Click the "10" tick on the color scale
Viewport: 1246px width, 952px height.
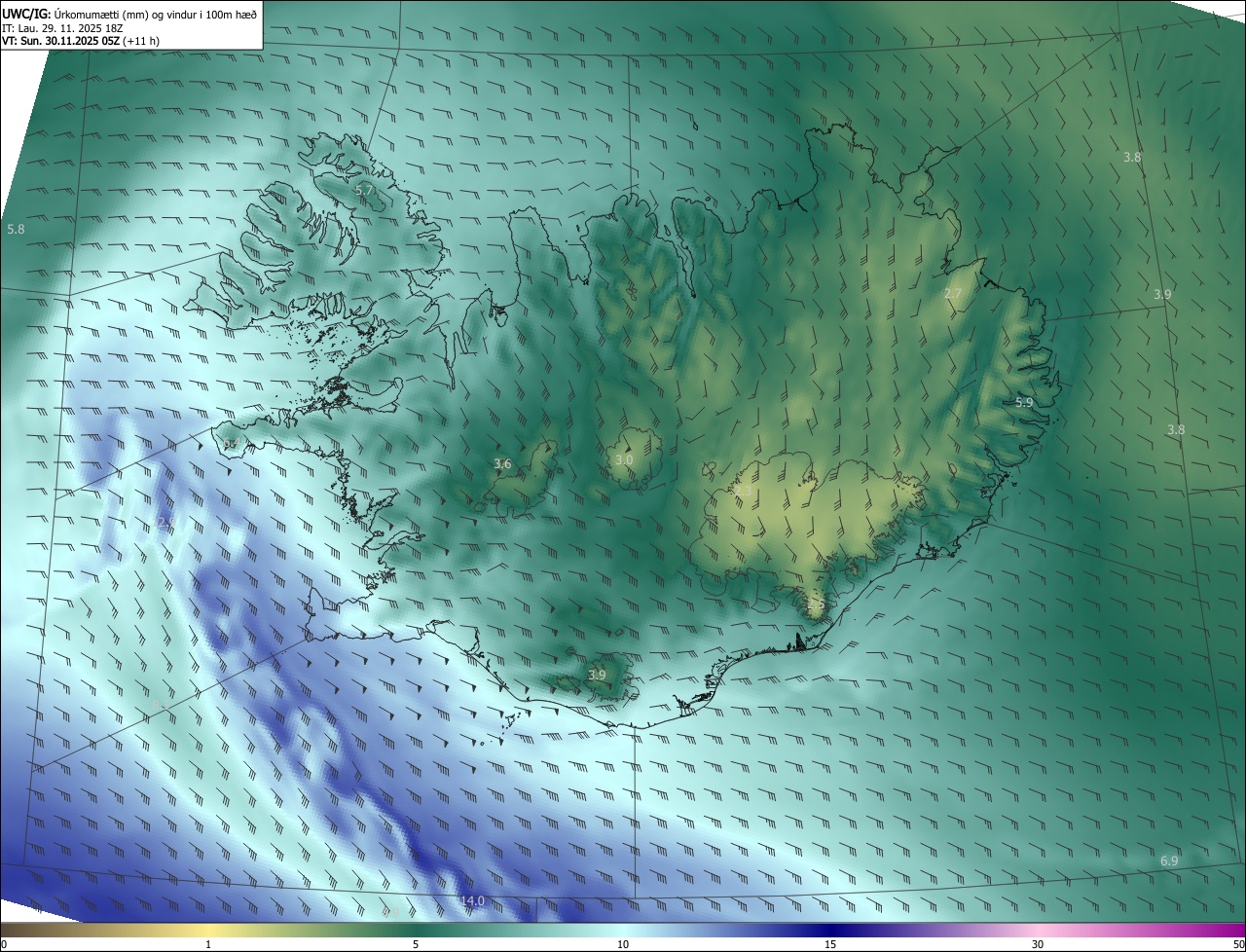[623, 944]
